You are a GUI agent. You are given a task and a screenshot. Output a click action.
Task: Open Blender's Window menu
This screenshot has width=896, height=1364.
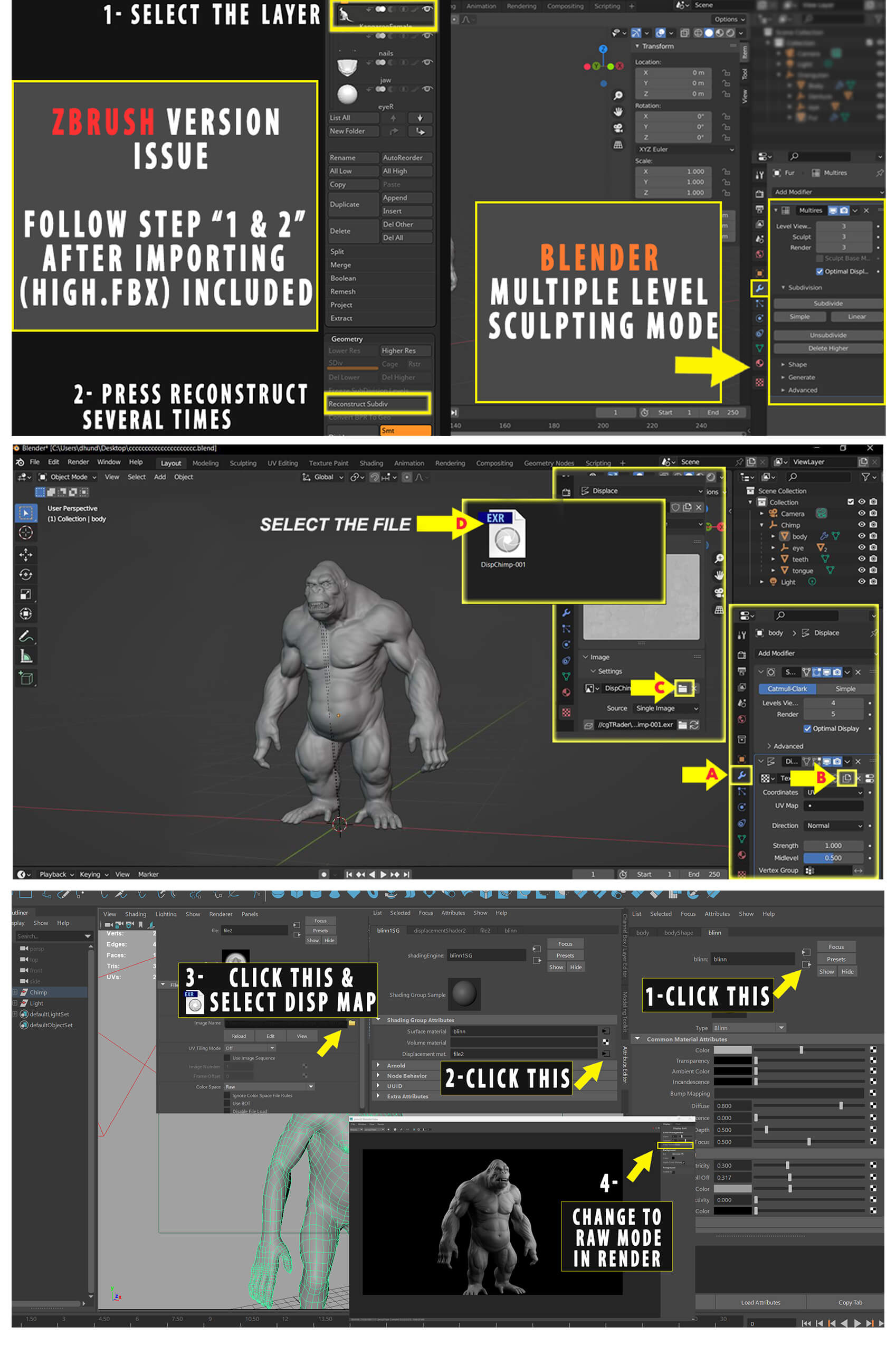[x=108, y=462]
